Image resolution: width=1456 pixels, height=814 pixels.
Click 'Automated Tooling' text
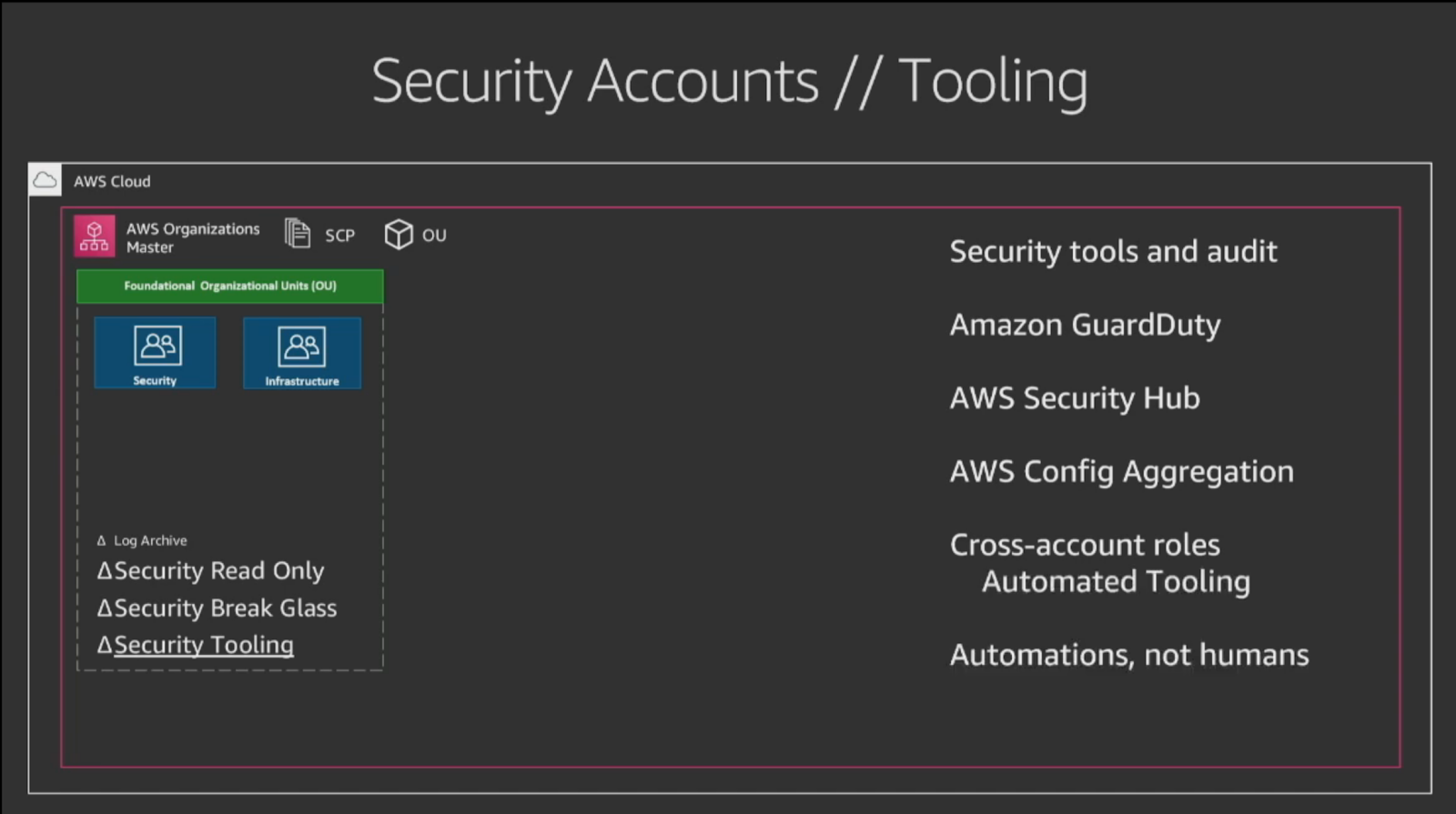coord(1116,581)
